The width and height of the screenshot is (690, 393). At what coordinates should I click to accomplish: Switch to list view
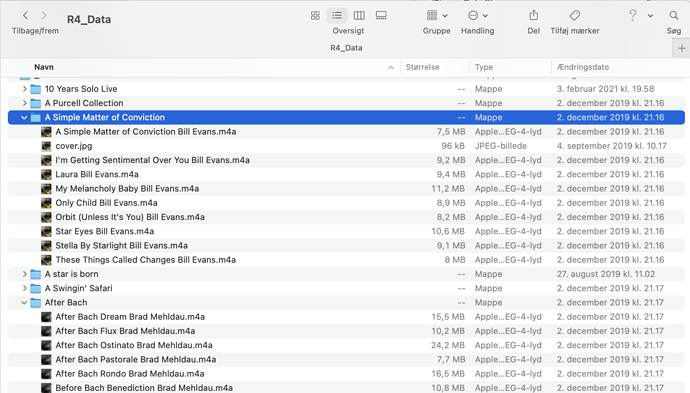337,15
